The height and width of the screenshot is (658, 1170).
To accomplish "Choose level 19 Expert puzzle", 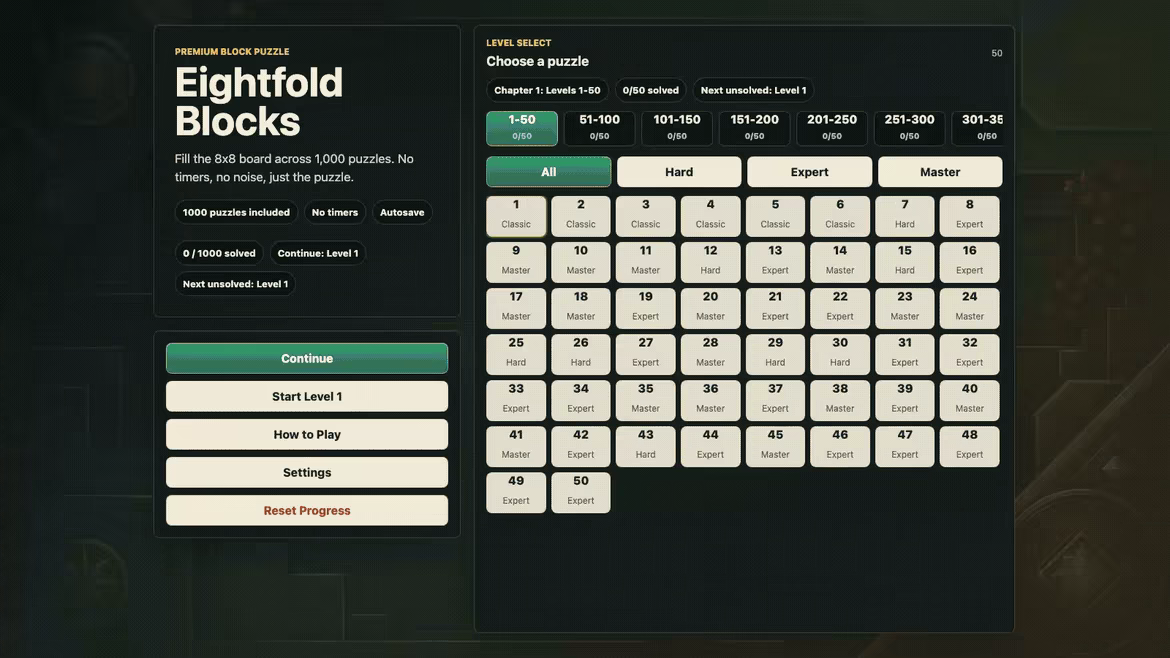I will tap(645, 308).
